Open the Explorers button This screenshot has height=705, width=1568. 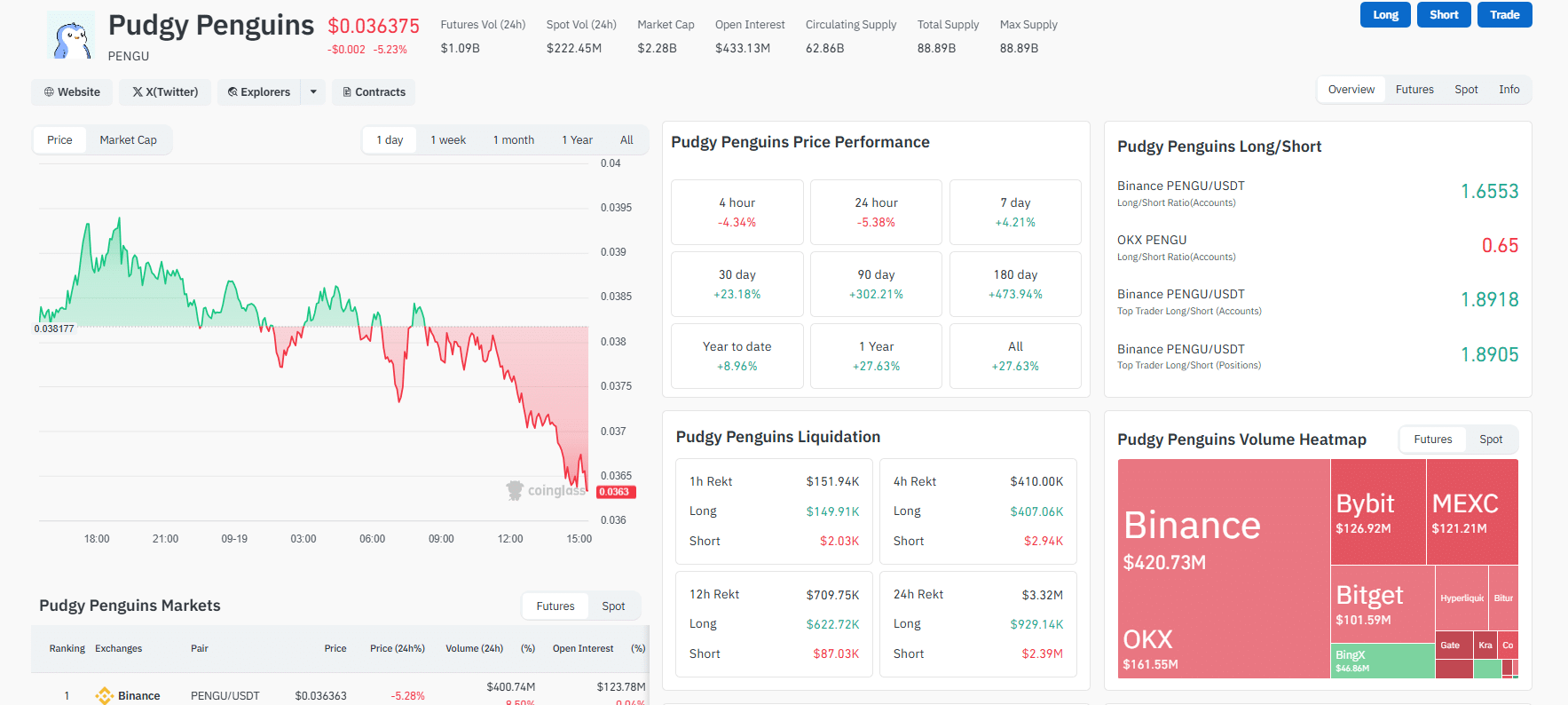259,92
